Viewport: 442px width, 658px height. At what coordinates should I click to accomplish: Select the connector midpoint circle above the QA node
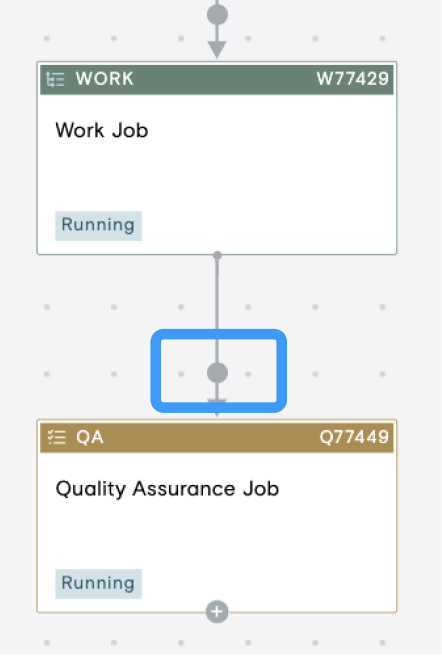coord(217,373)
